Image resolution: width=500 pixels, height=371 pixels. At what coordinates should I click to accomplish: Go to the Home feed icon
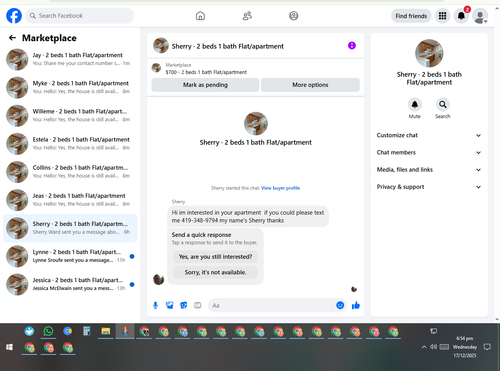[200, 16]
